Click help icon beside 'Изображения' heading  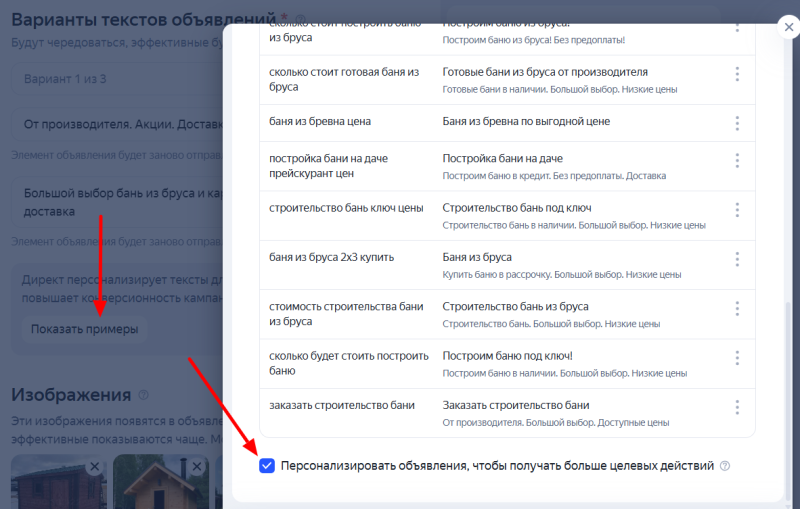[x=143, y=395]
